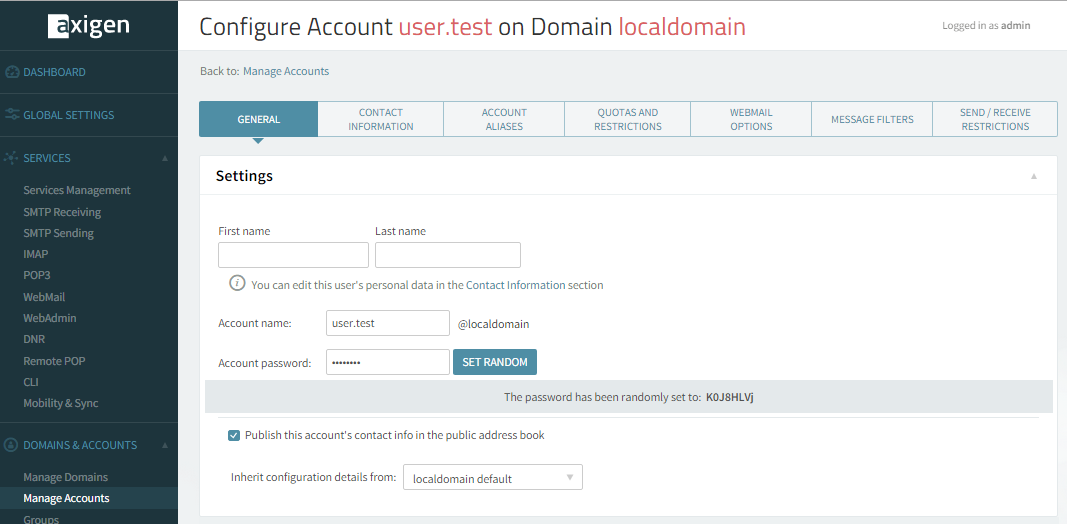Image resolution: width=1067 pixels, height=524 pixels.
Task: Open the Inherit configuration details dropdown
Action: pyautogui.click(x=492, y=478)
